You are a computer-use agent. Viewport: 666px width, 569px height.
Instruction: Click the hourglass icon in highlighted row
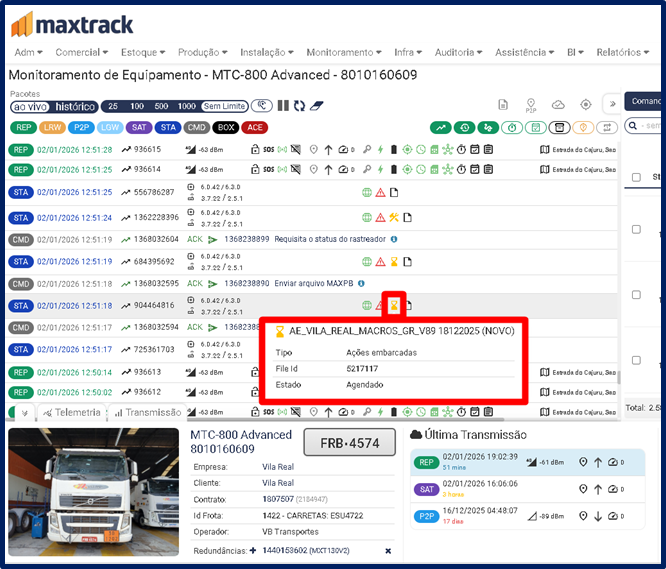[x=394, y=305]
